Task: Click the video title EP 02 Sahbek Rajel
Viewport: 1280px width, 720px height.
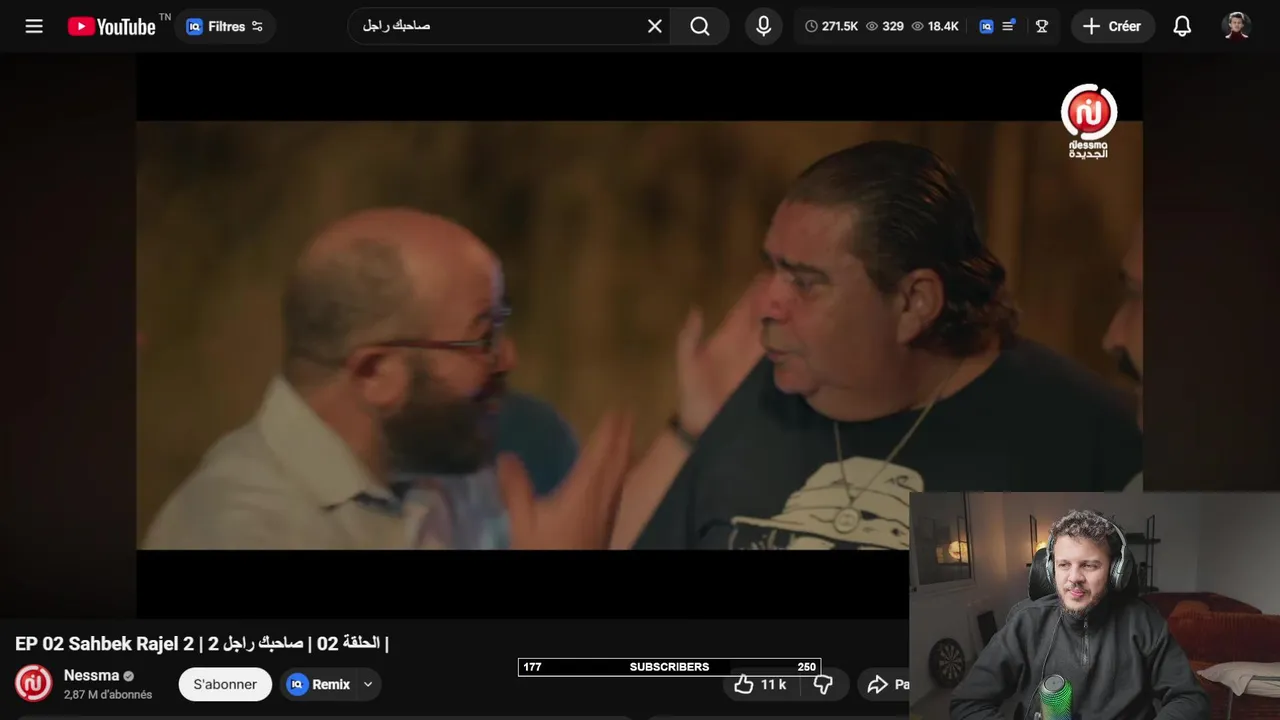Action: pyautogui.click(x=202, y=643)
